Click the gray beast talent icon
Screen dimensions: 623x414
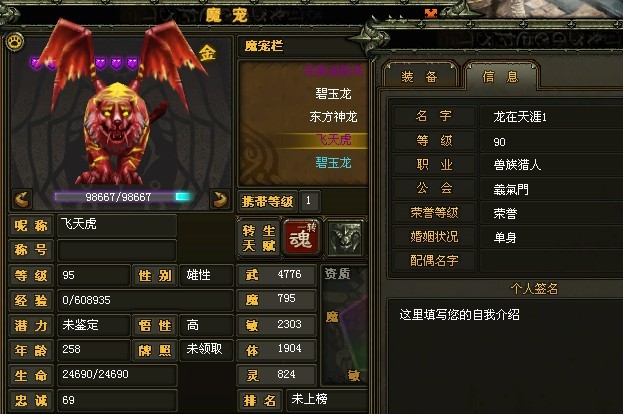click(x=344, y=238)
